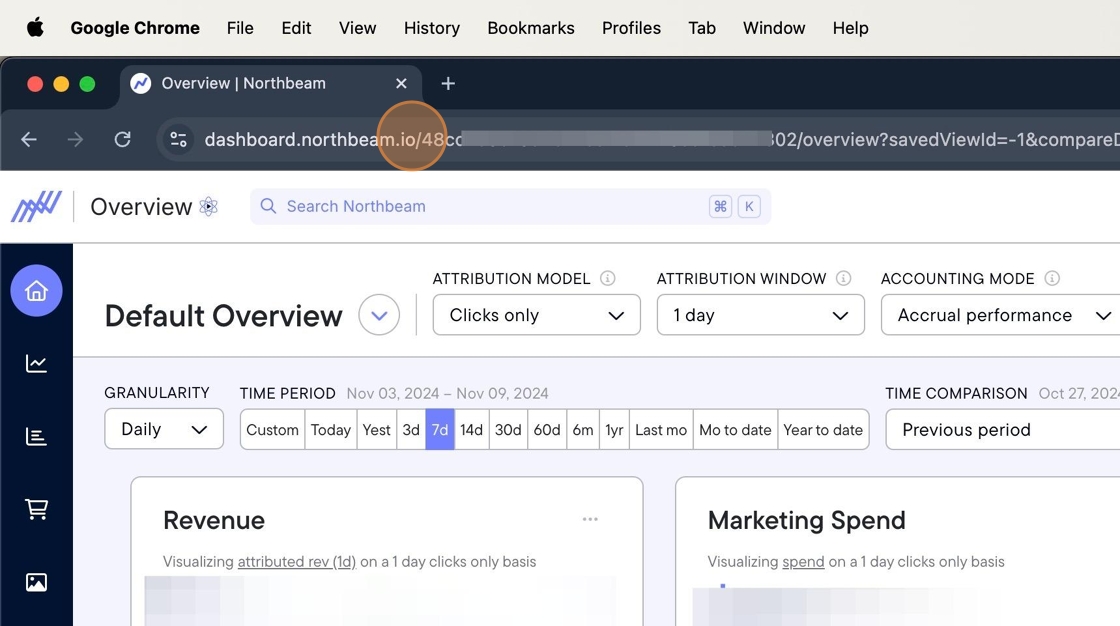Open the 1 day attribution window dropdown
1120x626 pixels.
click(x=760, y=315)
